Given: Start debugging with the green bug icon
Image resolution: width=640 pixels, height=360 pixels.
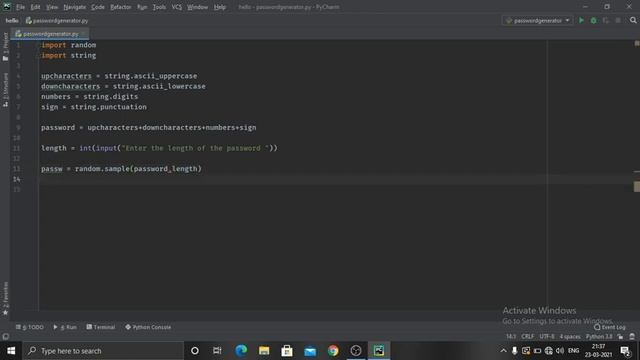Looking at the screenshot, I should tap(593, 20).
